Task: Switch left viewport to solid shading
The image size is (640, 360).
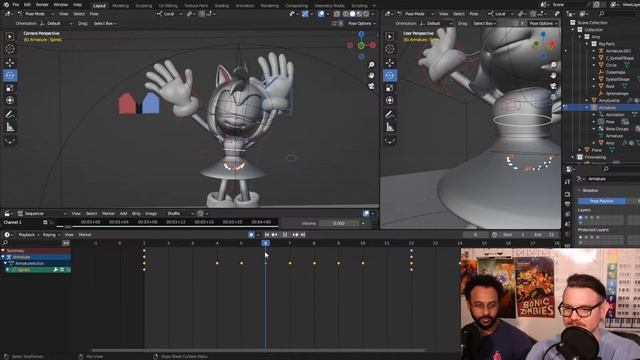Action: point(353,14)
